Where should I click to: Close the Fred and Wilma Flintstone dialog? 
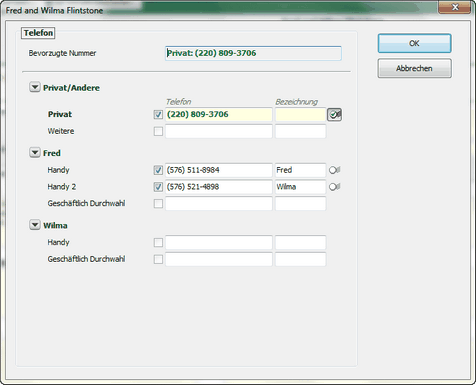[456, 7]
